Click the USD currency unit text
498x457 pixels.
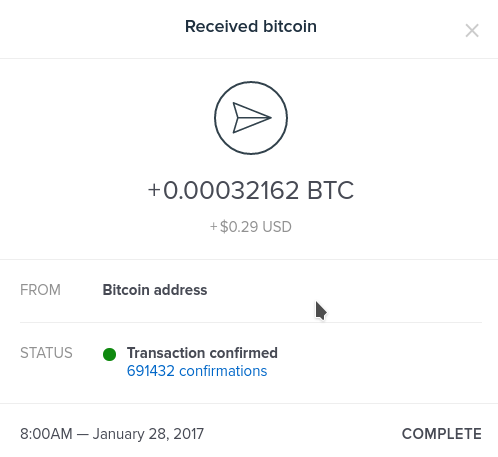coord(277,227)
